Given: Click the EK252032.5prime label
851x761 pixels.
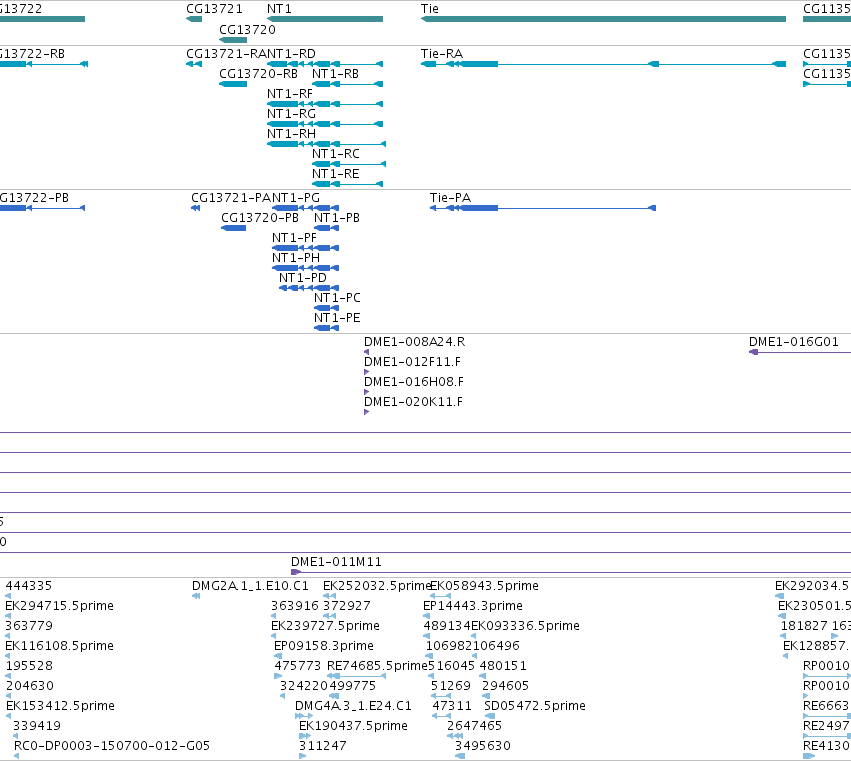Looking at the screenshot, I should pos(377,586).
